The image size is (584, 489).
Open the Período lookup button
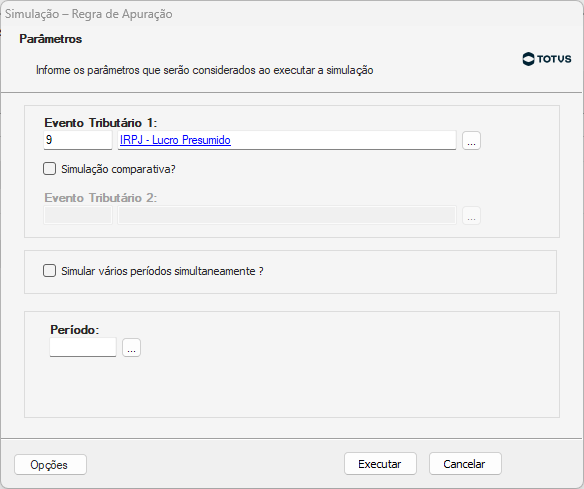(x=131, y=347)
